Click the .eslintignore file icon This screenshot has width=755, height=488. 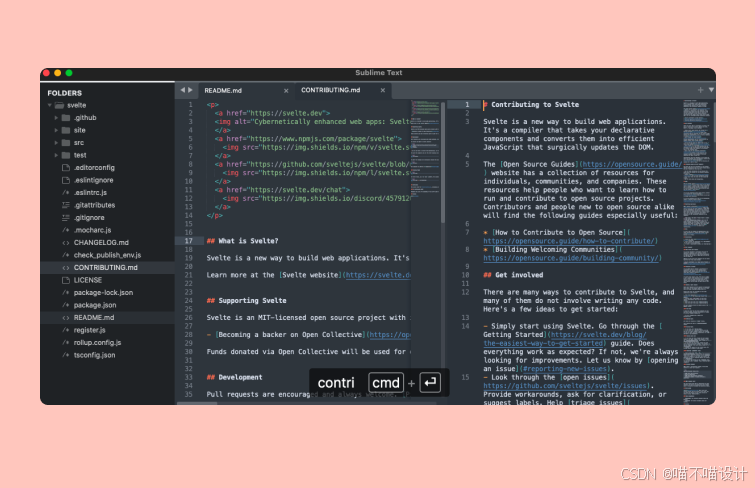click(66, 180)
